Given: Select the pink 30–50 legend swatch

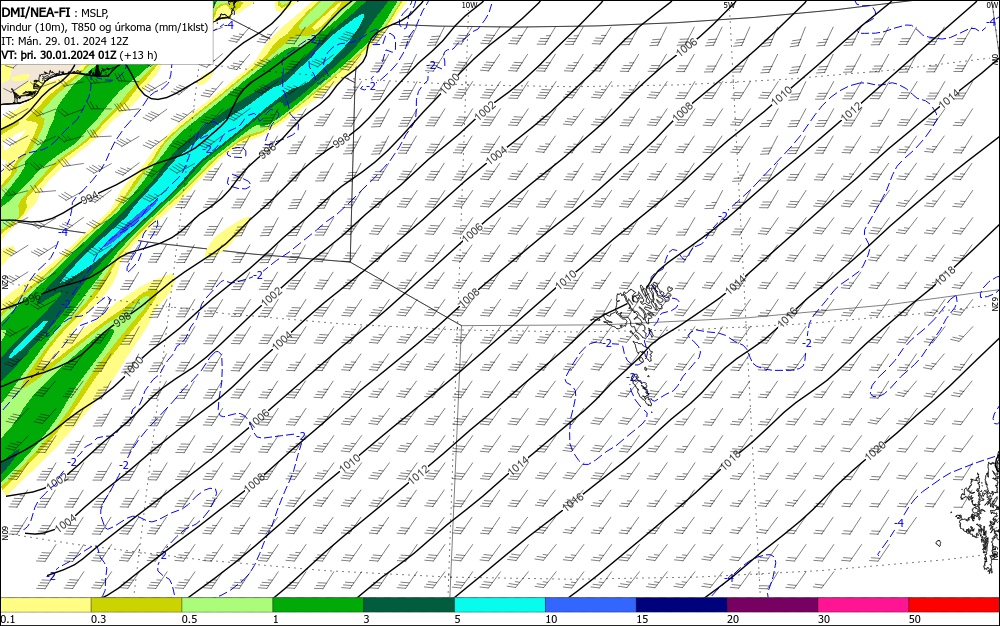Looking at the screenshot, I should coord(863,605).
